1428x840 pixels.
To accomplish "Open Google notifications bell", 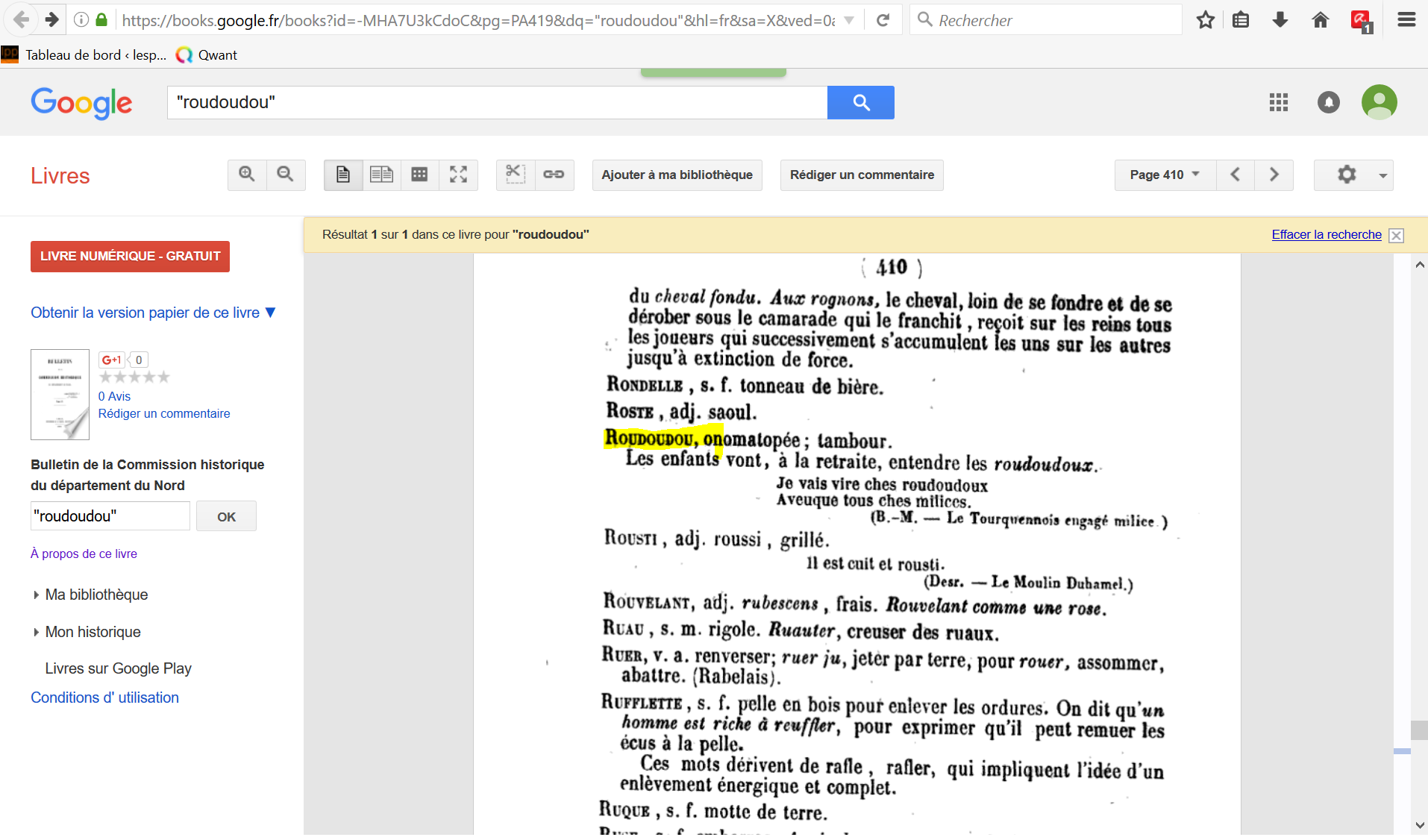I will pyautogui.click(x=1328, y=102).
